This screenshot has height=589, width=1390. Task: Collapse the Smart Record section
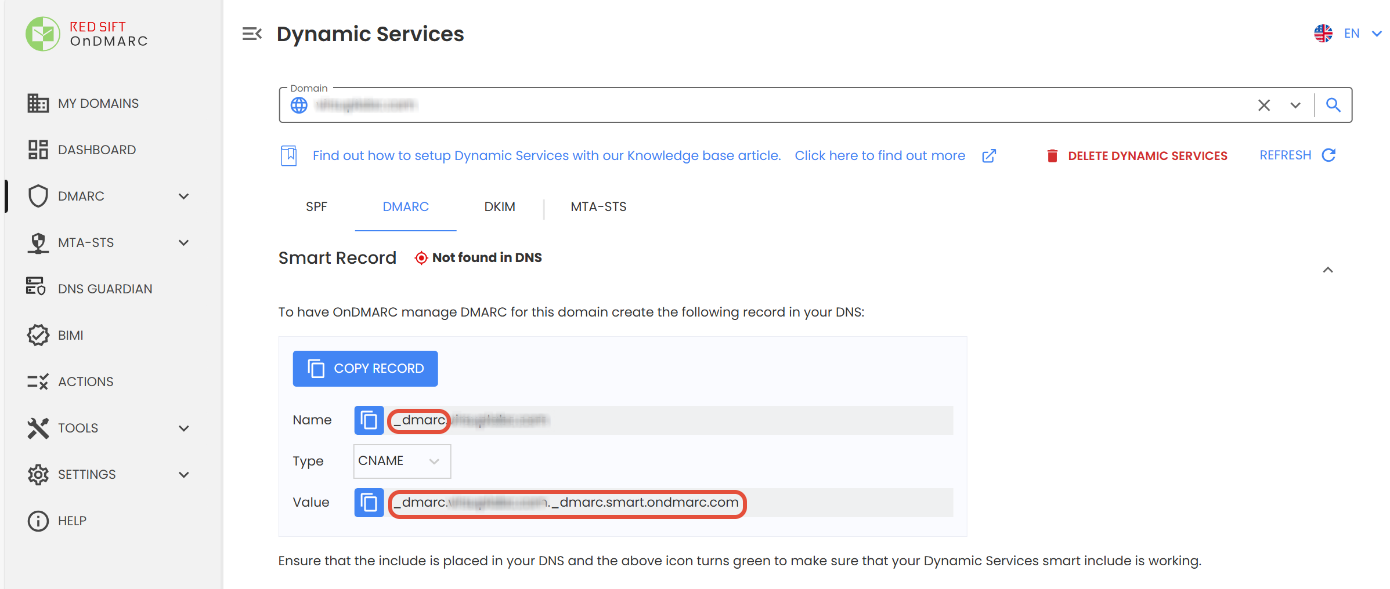tap(1328, 270)
